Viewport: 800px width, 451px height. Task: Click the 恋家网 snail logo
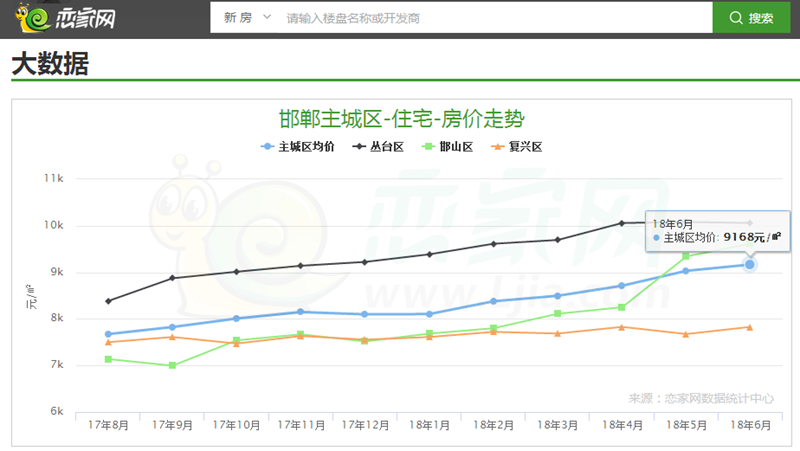tap(65, 17)
